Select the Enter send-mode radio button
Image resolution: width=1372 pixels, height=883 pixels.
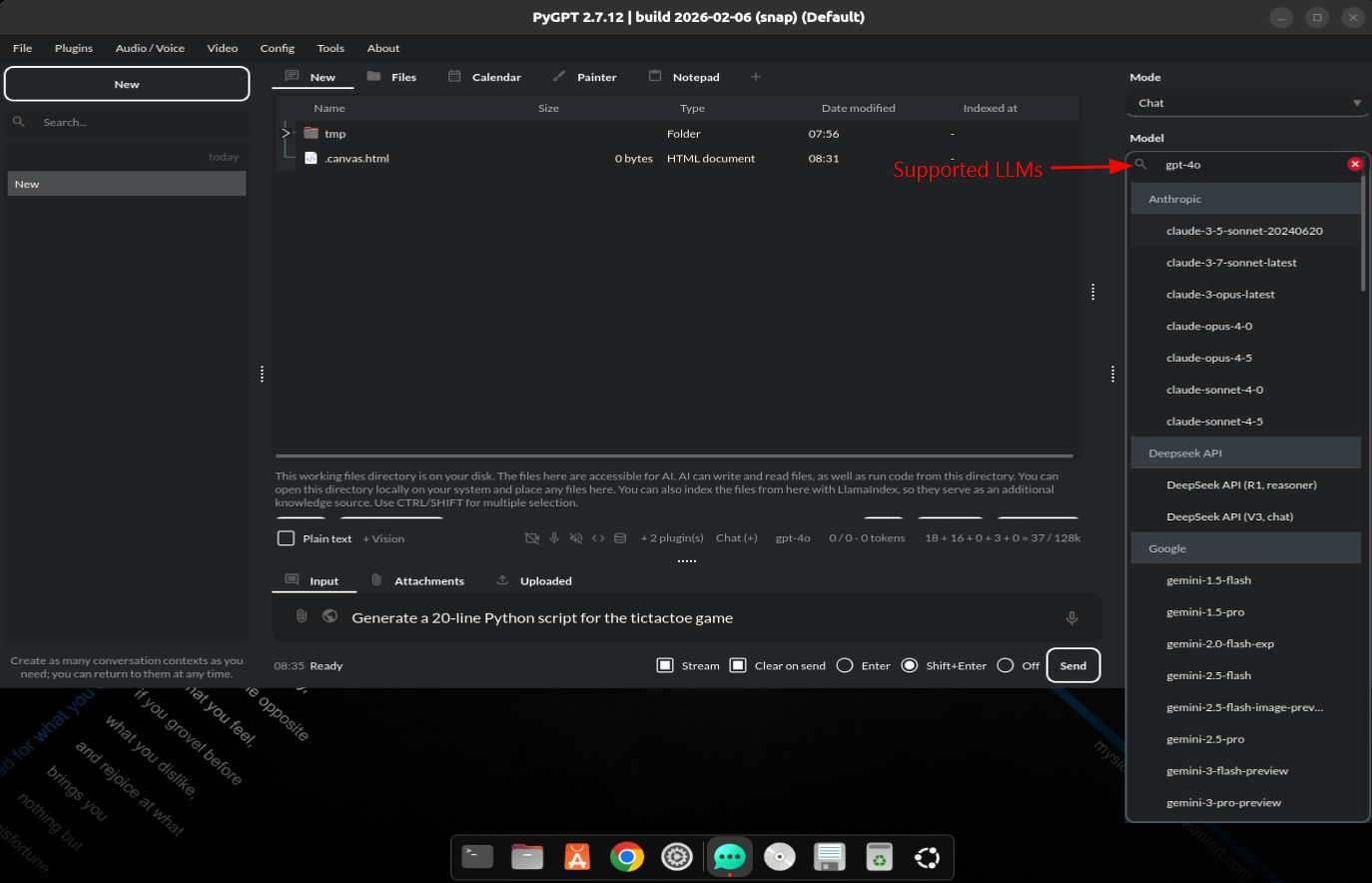(x=845, y=665)
